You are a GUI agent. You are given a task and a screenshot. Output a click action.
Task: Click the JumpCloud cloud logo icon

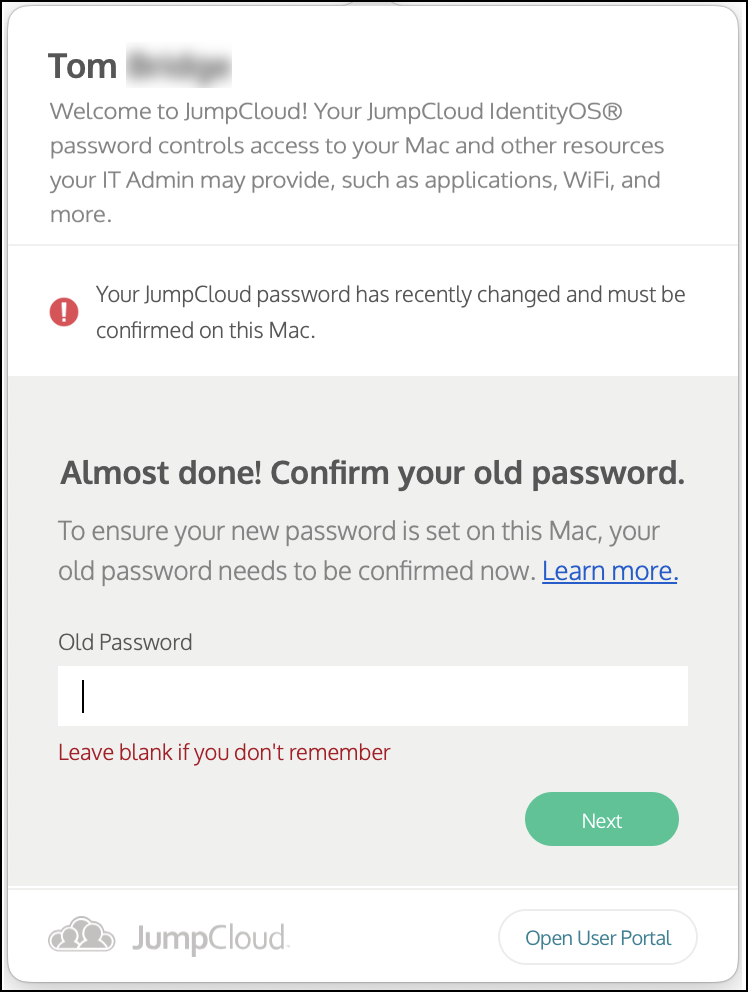82,936
